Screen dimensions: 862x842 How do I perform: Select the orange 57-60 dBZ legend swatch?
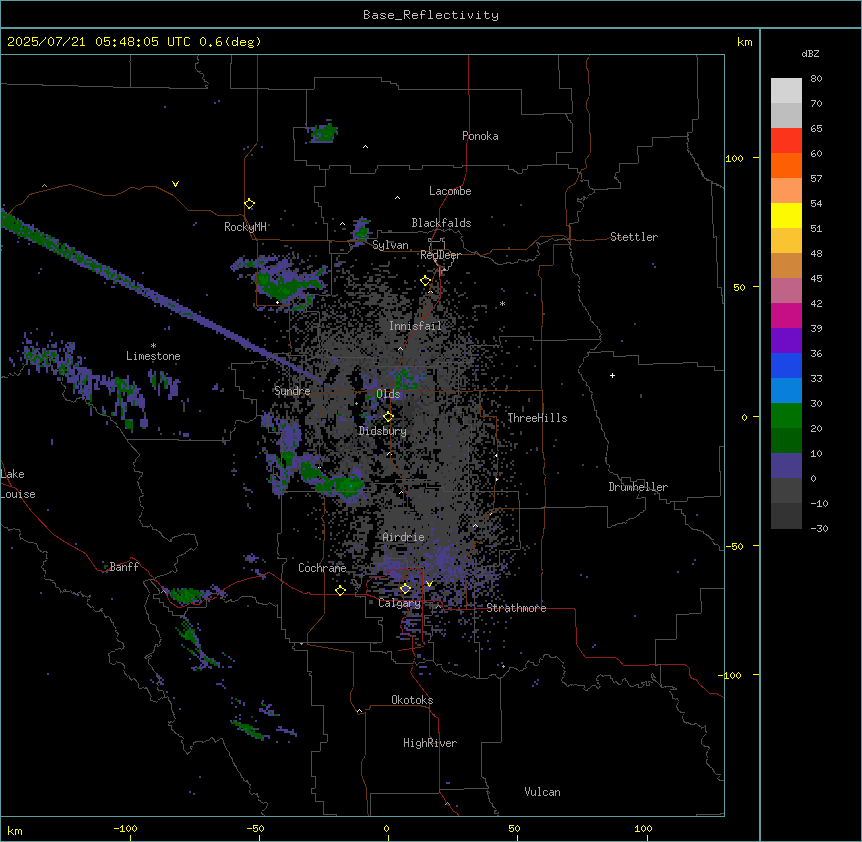coord(786,165)
